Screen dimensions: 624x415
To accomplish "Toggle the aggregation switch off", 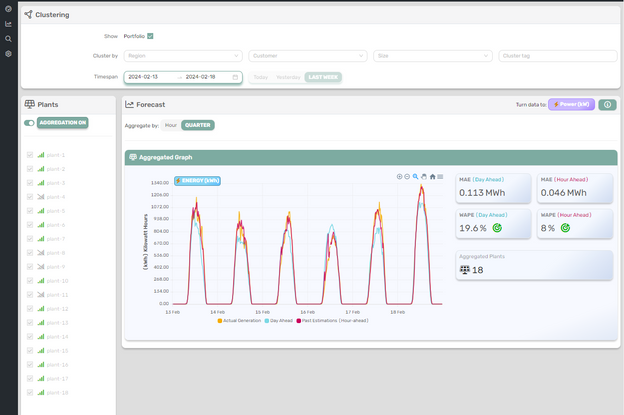I will [29, 123].
